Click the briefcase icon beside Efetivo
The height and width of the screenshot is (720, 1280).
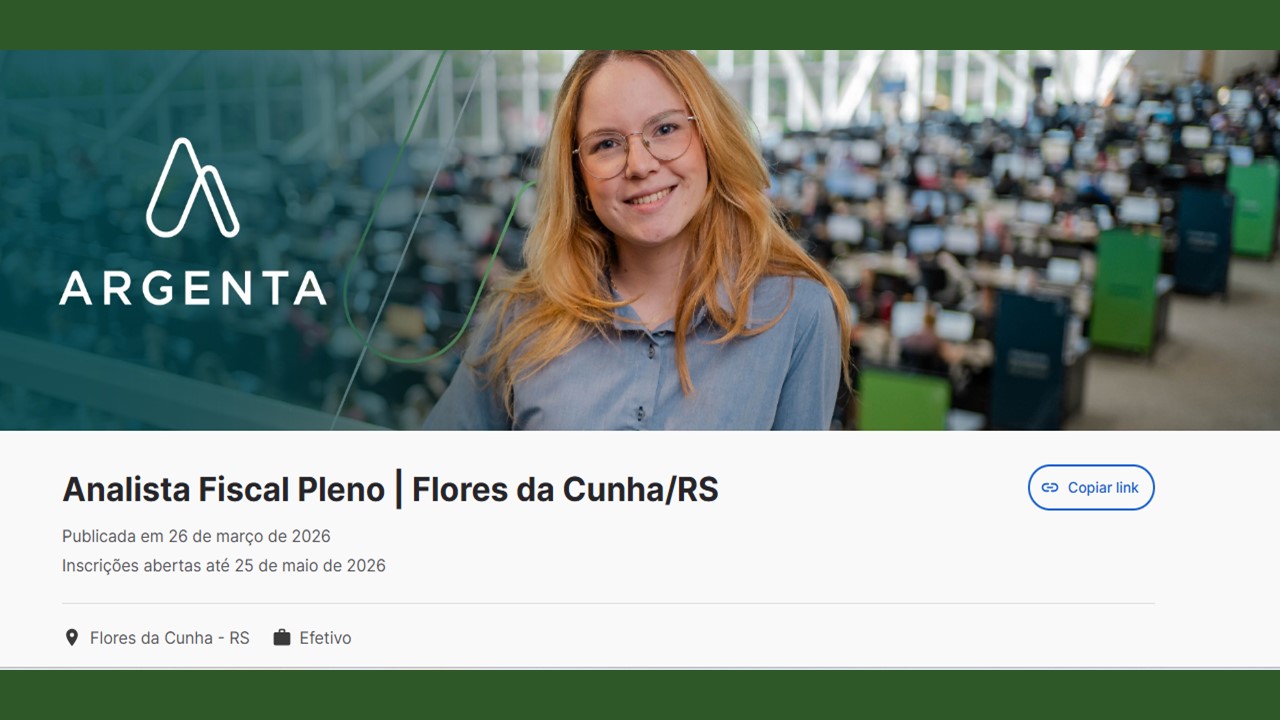pos(282,637)
